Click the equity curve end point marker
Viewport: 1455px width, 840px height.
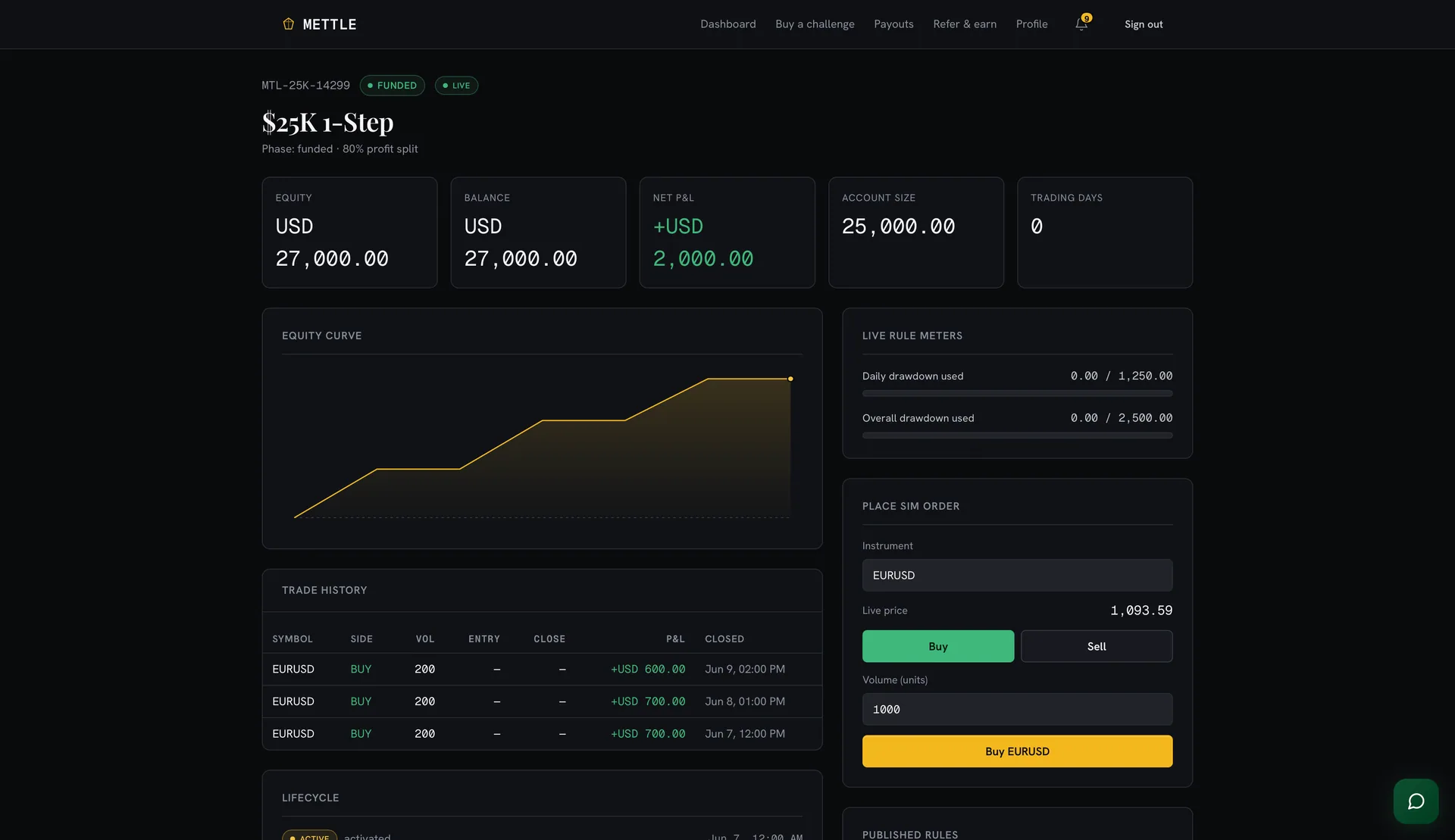pyautogui.click(x=790, y=379)
